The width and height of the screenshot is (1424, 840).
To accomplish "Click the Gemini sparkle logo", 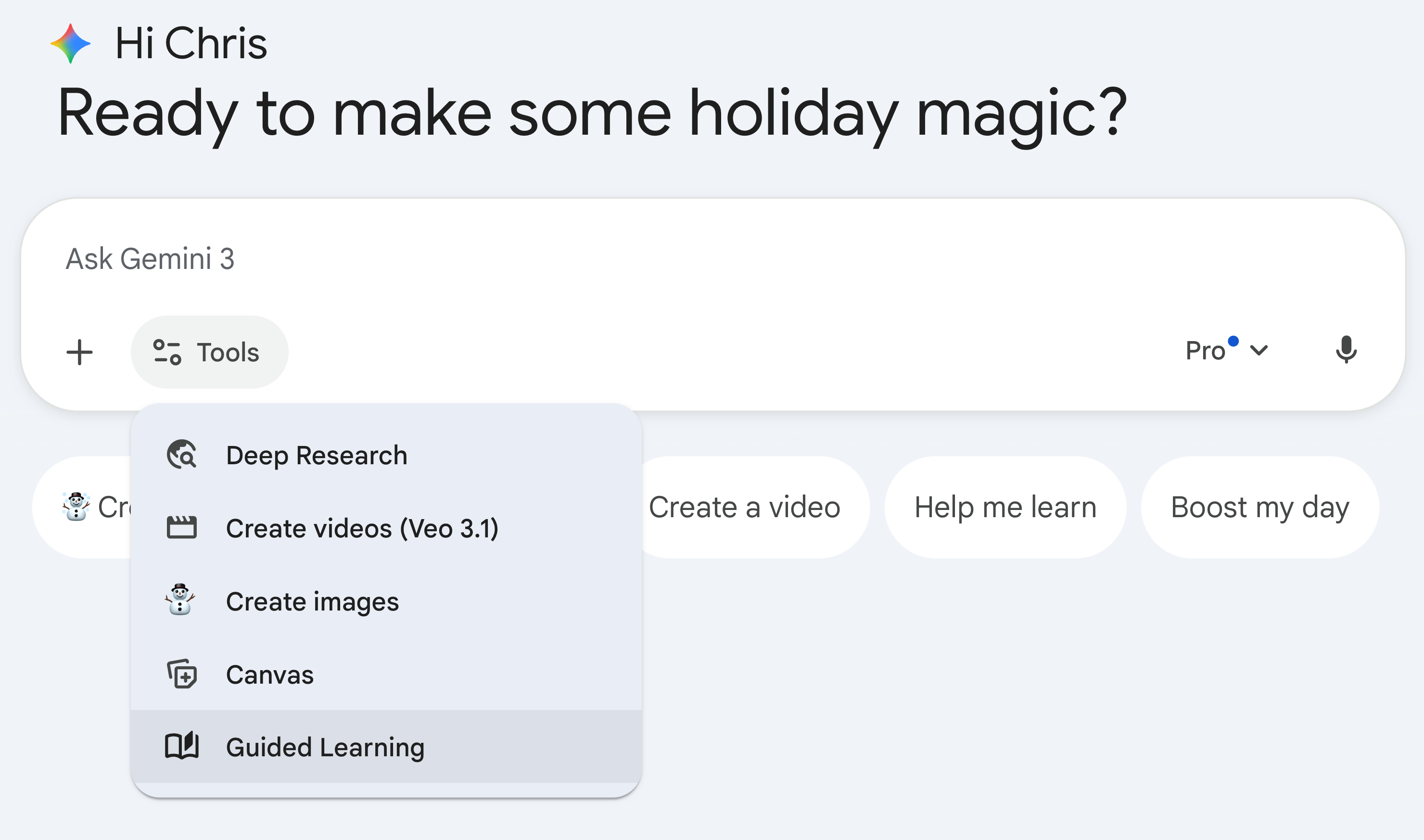I will (70, 44).
